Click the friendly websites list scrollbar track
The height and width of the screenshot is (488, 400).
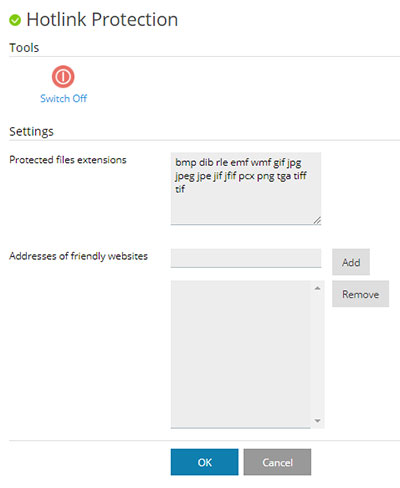tap(318, 354)
